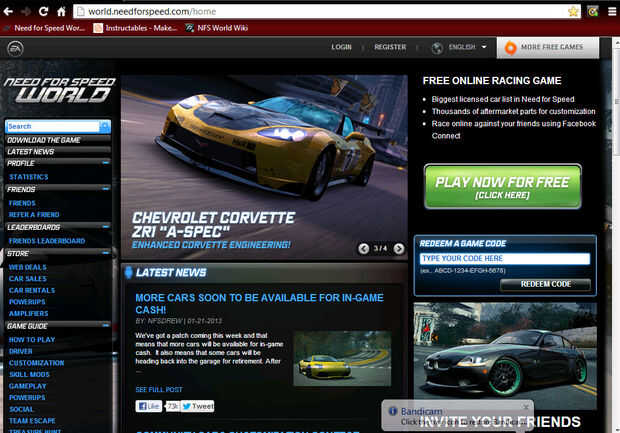Collapse the FRIENDS sidebar section
Screen dimensions: 620x433
coord(106,189)
